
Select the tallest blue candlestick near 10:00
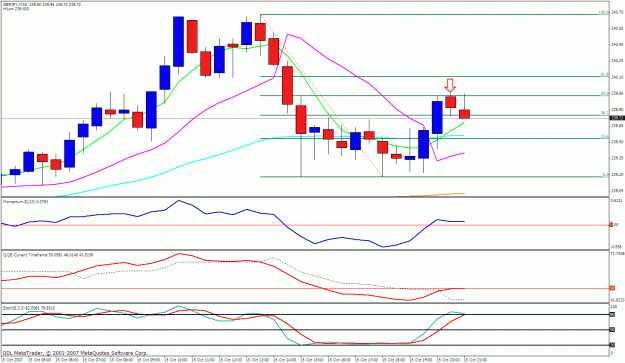[178, 41]
